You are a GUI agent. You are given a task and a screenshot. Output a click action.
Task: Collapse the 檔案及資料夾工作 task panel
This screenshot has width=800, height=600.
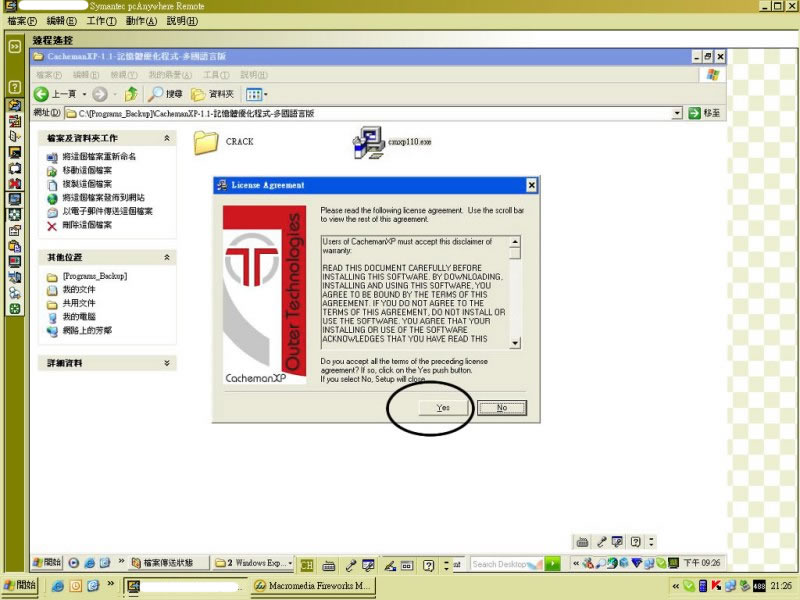(x=167, y=138)
